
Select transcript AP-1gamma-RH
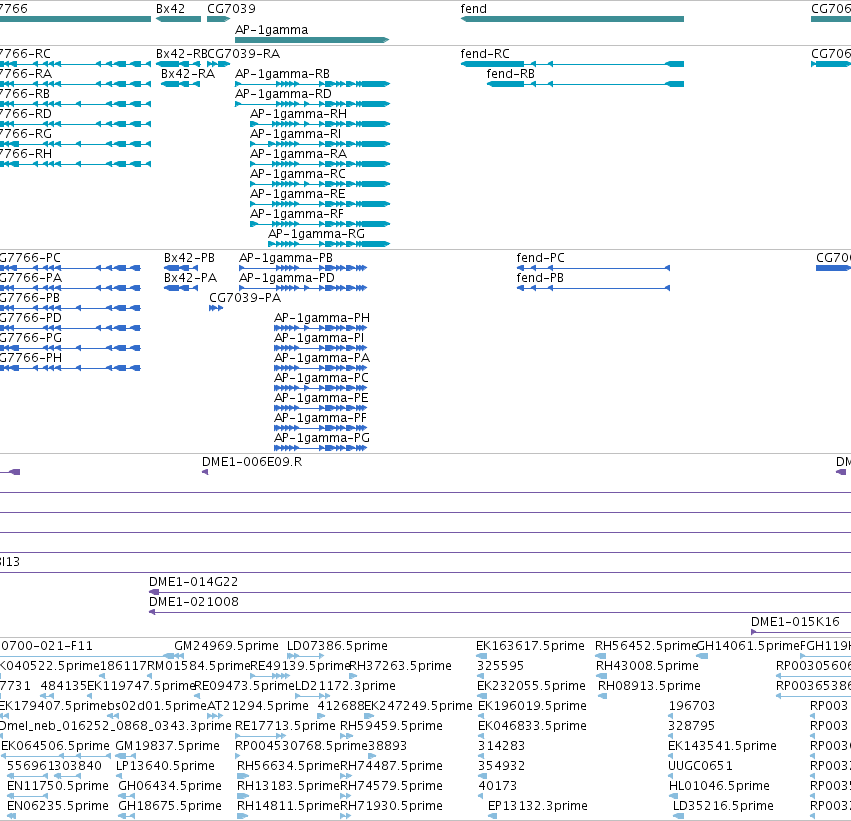(x=298, y=114)
